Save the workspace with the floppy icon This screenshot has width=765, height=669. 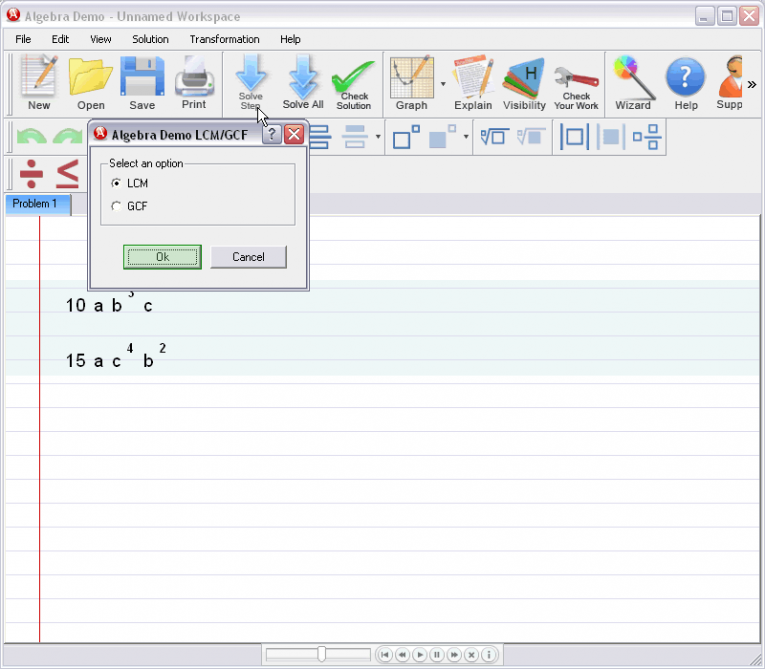coord(142,83)
